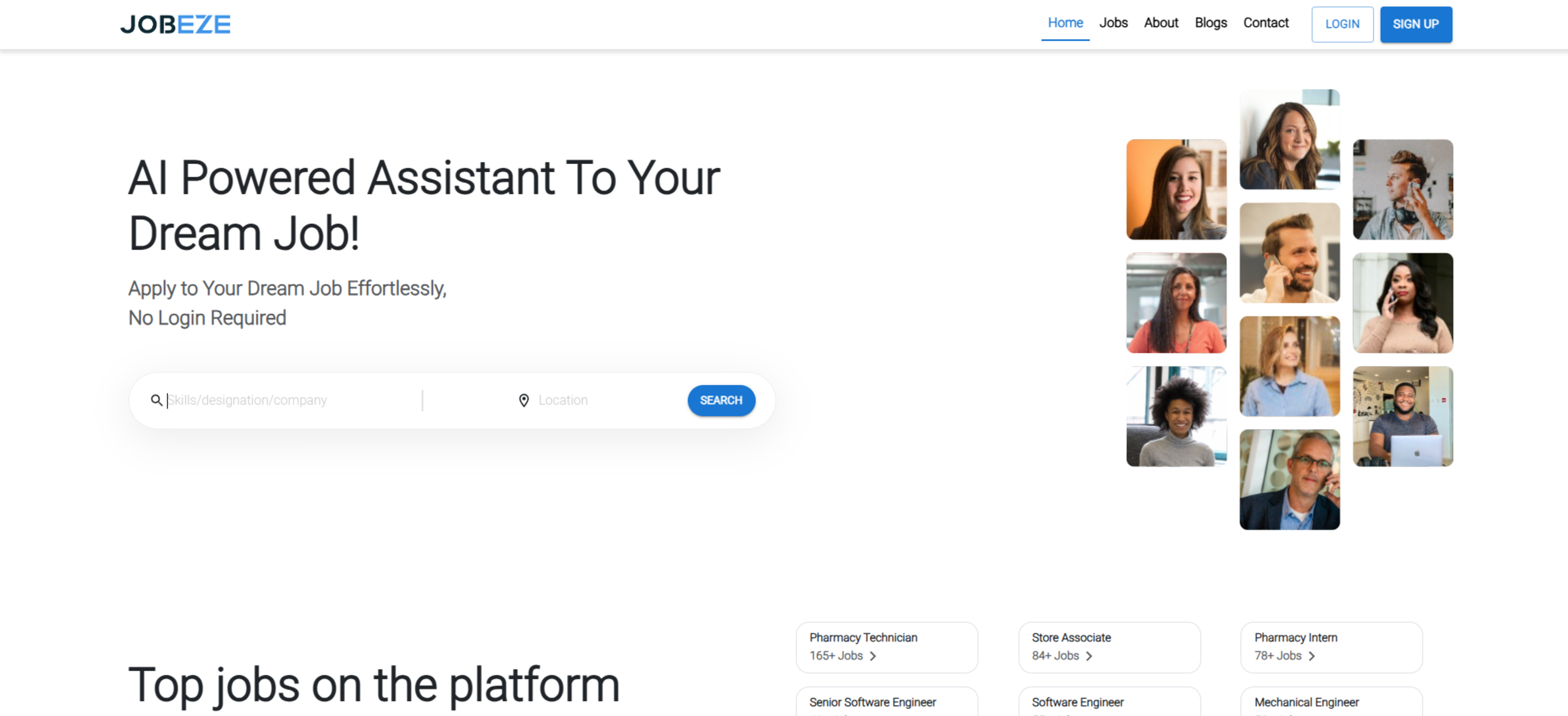Open the About menu item
The width and height of the screenshot is (1568, 716).
[1161, 23]
